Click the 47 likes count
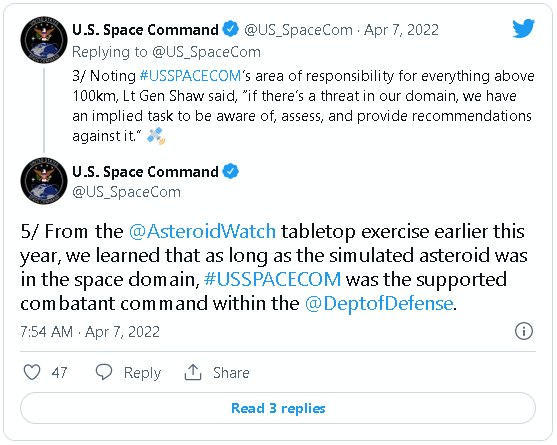Screen dimensions: 557x445 click(x=59, y=373)
